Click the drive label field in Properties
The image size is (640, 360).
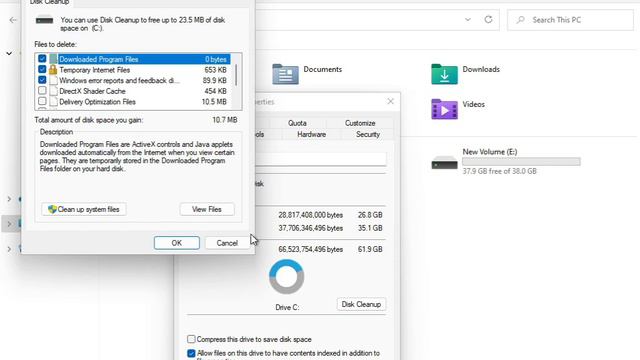coord(321,159)
